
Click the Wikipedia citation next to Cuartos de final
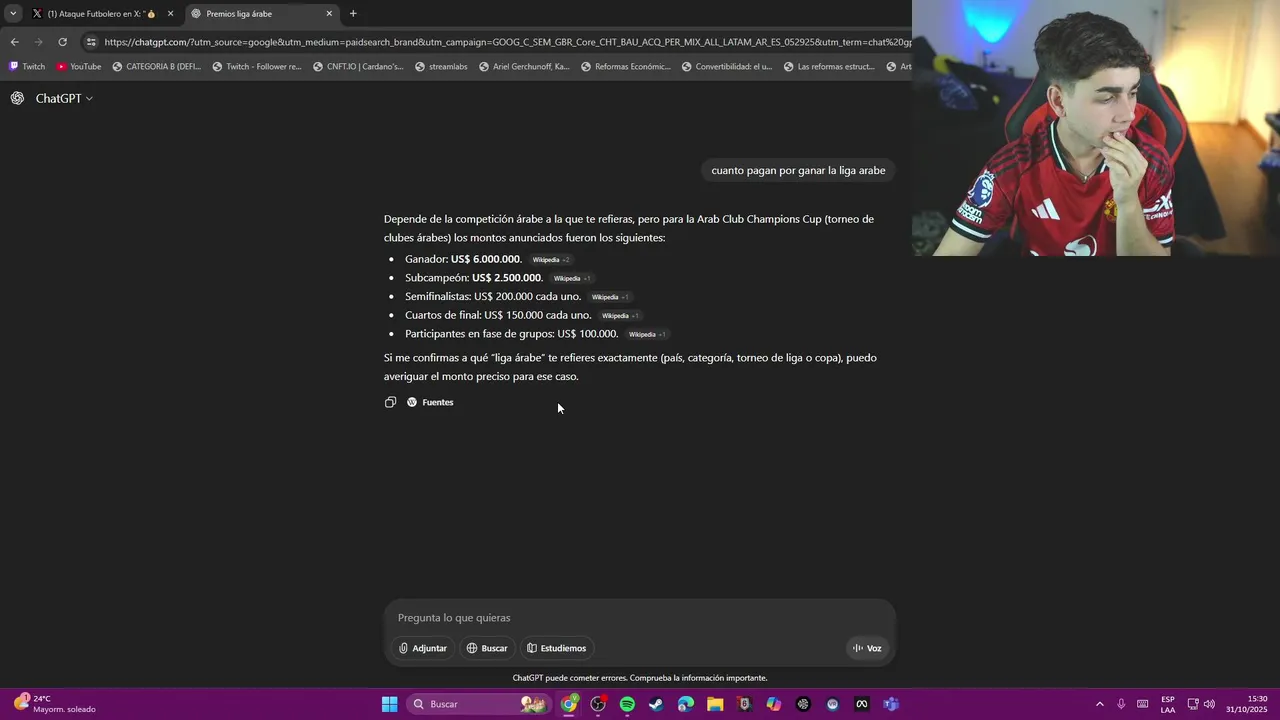pos(620,316)
